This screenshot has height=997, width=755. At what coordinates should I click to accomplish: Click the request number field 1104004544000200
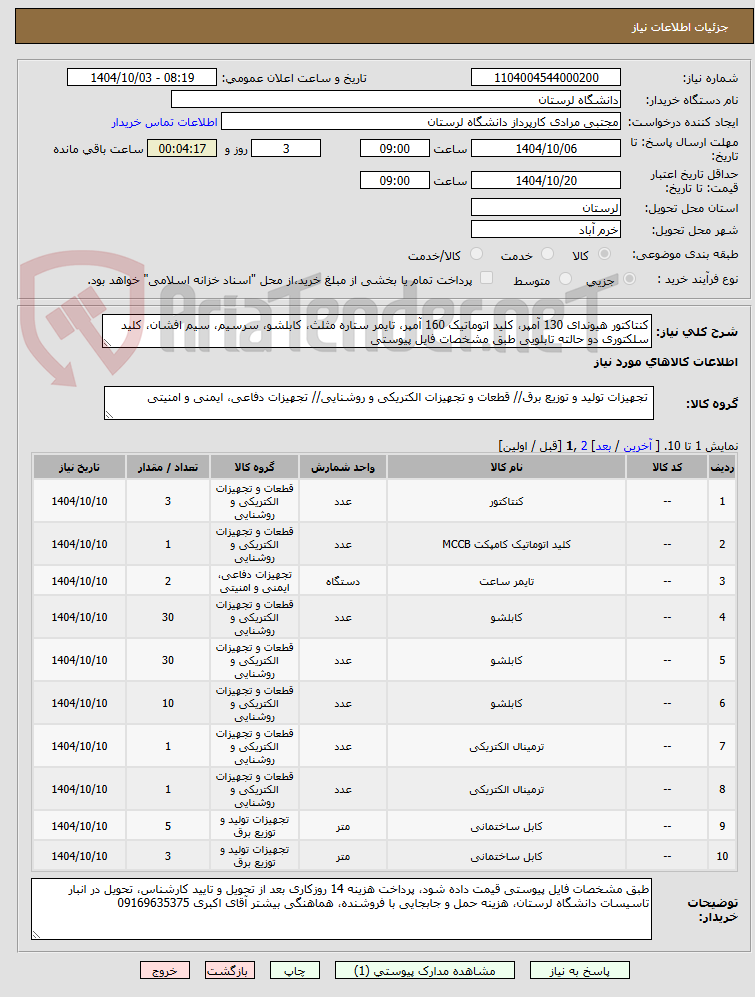click(x=546, y=78)
